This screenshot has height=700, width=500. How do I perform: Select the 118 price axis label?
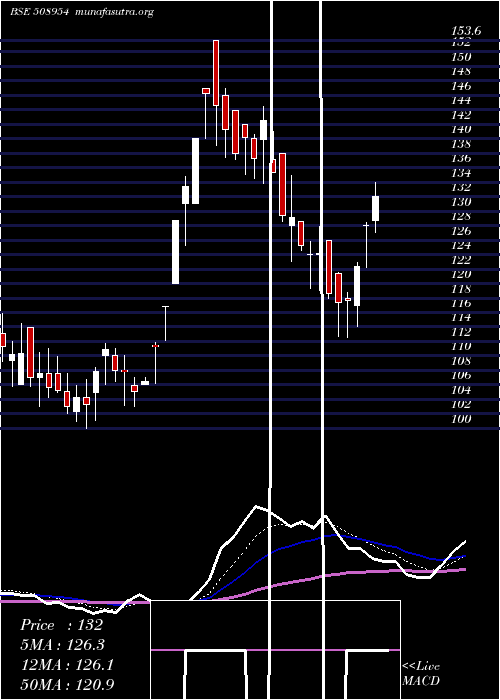coord(461,289)
